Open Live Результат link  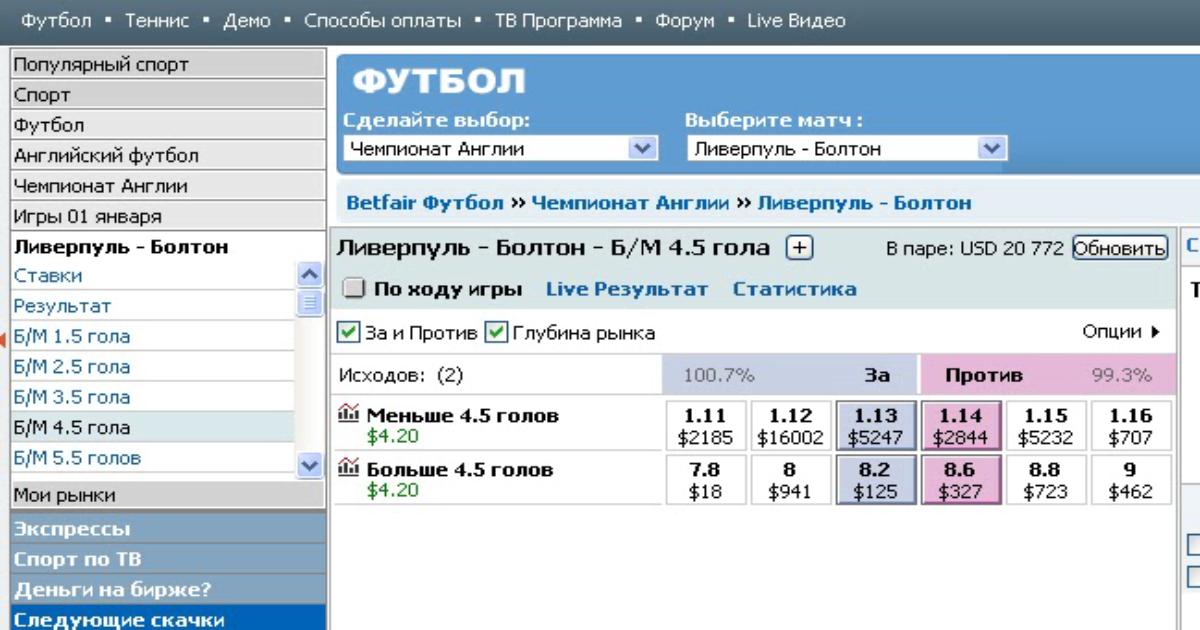click(x=627, y=289)
